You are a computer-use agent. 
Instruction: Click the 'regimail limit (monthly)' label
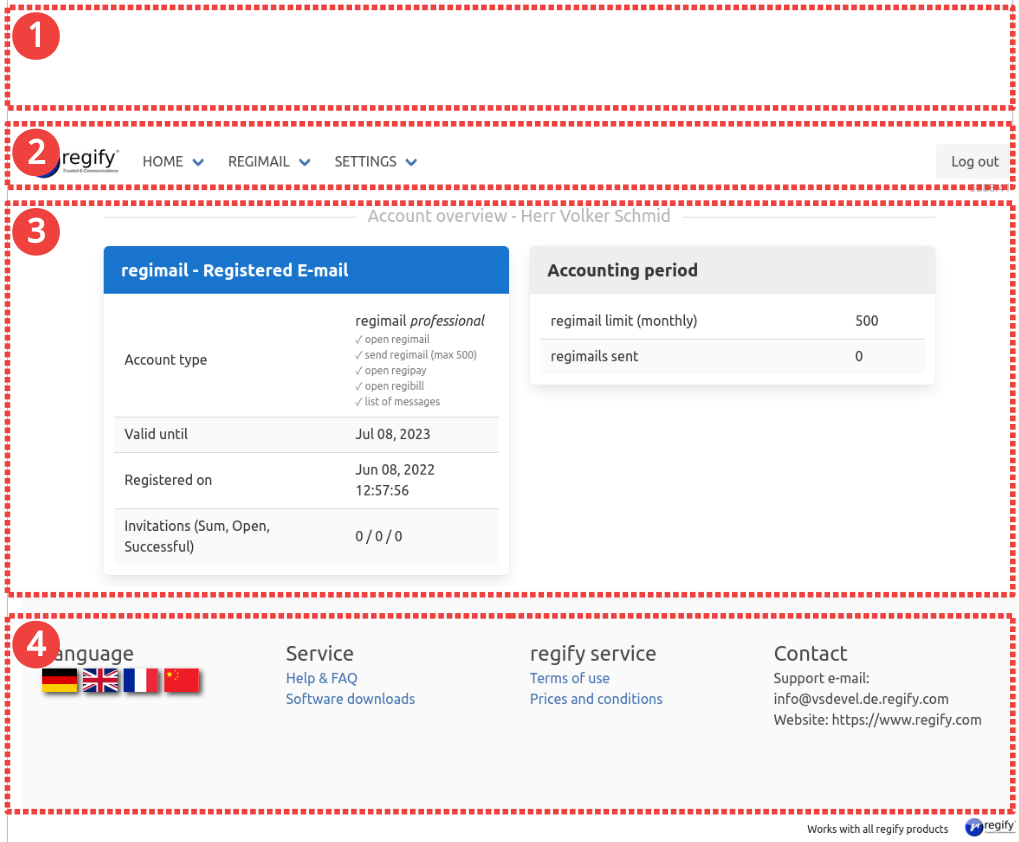[623, 320]
